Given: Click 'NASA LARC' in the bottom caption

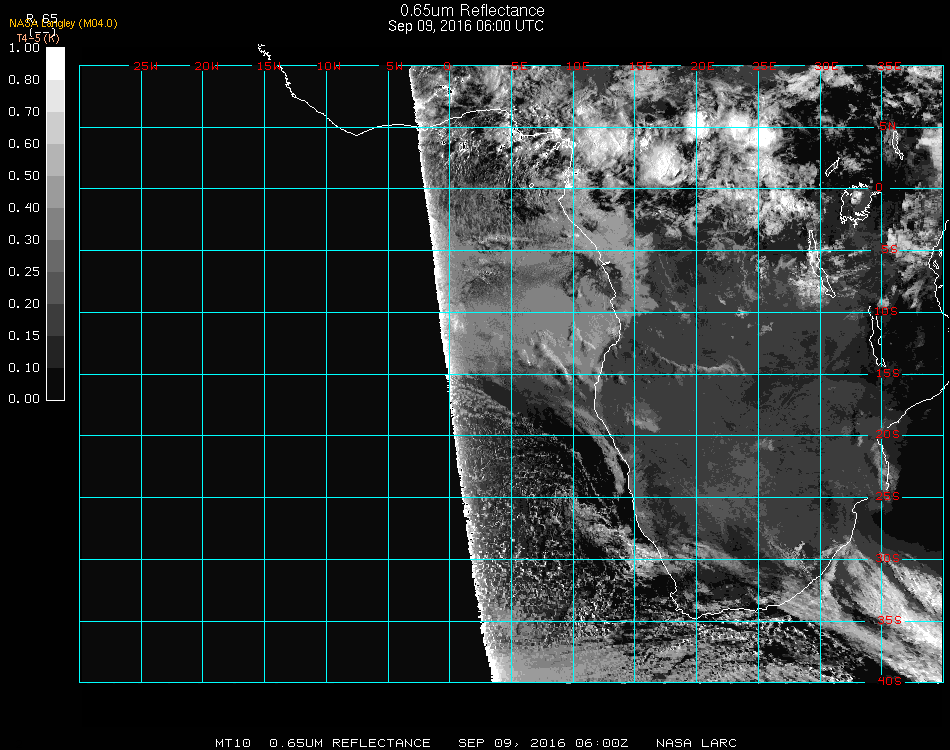Looking at the screenshot, I should click(697, 743).
